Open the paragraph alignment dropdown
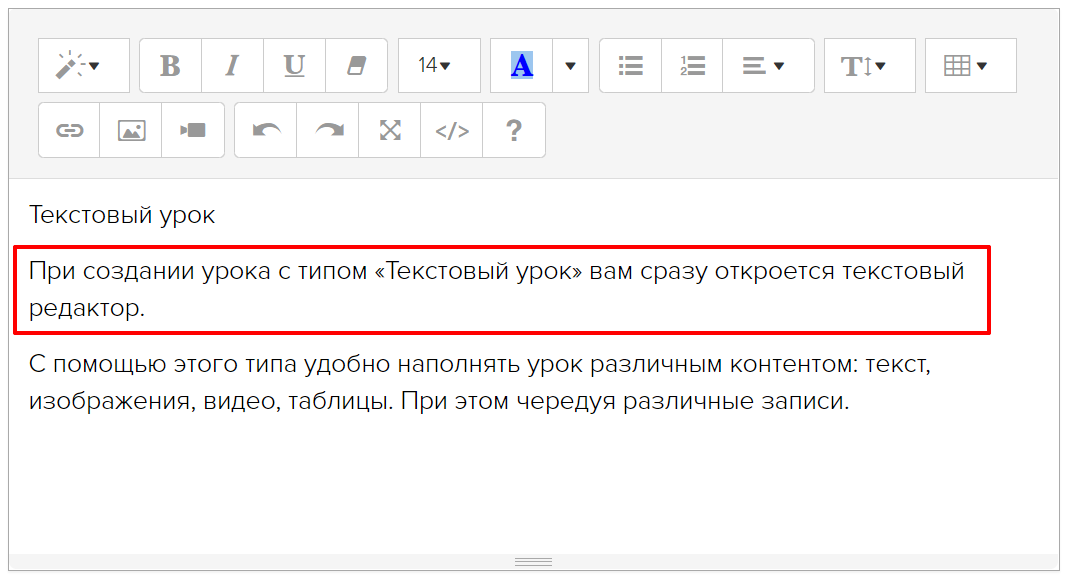Screen dimensions: 1070x580 (x=767, y=66)
